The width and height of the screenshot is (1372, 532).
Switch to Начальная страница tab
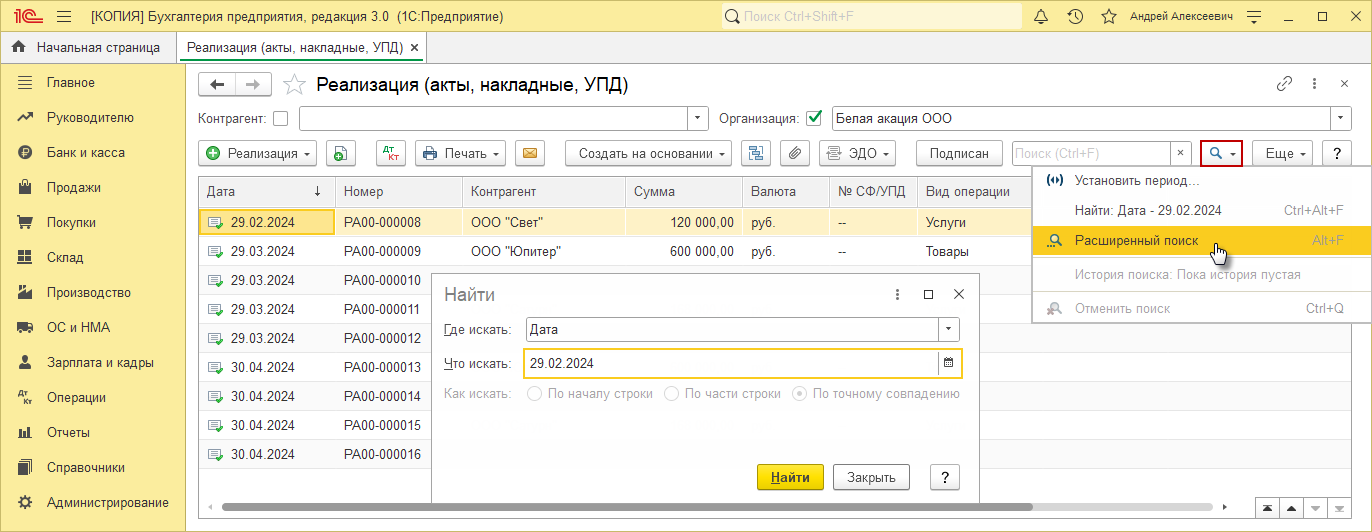click(x=88, y=47)
